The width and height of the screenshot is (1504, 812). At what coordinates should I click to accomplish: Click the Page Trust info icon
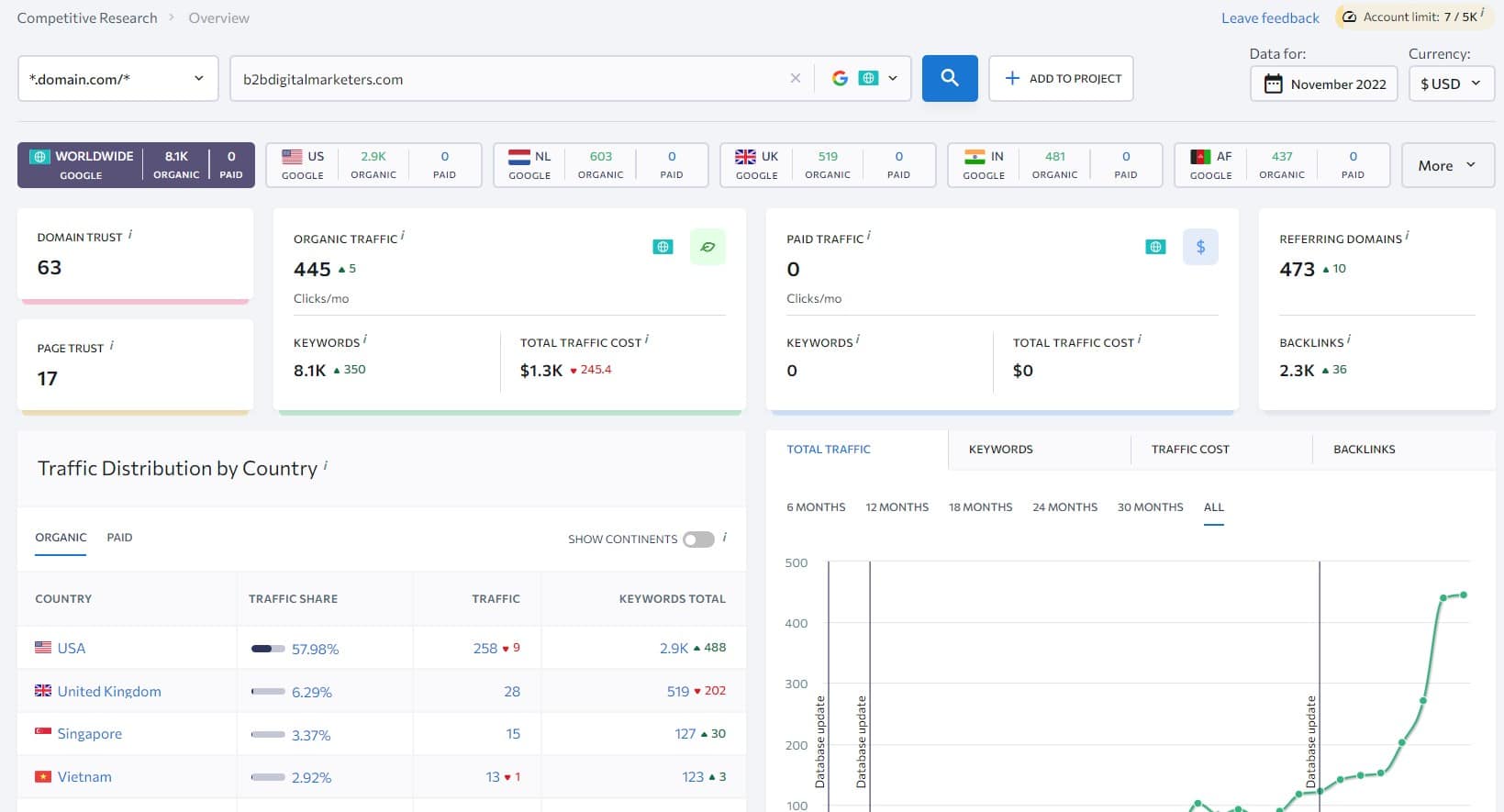112,345
